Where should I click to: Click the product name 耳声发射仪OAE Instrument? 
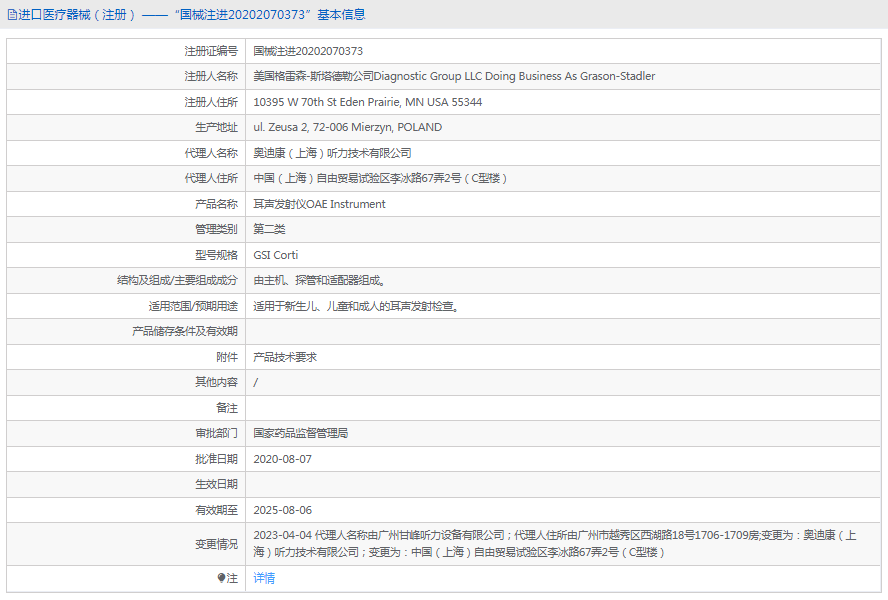tap(319, 204)
